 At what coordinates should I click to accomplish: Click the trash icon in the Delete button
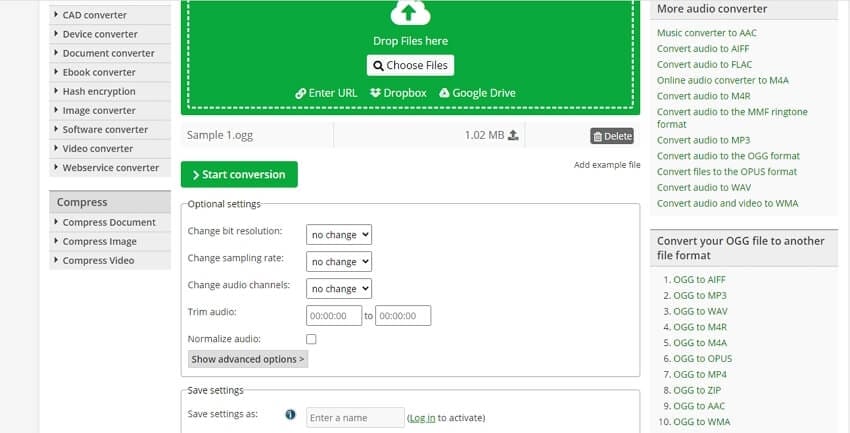coord(597,137)
